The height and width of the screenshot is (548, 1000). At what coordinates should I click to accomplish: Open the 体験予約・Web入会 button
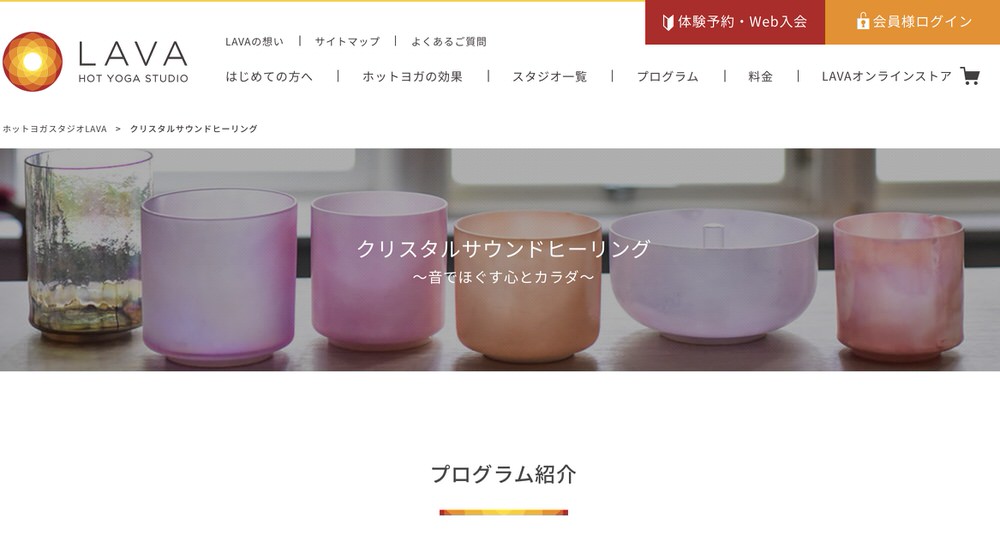tap(735, 22)
